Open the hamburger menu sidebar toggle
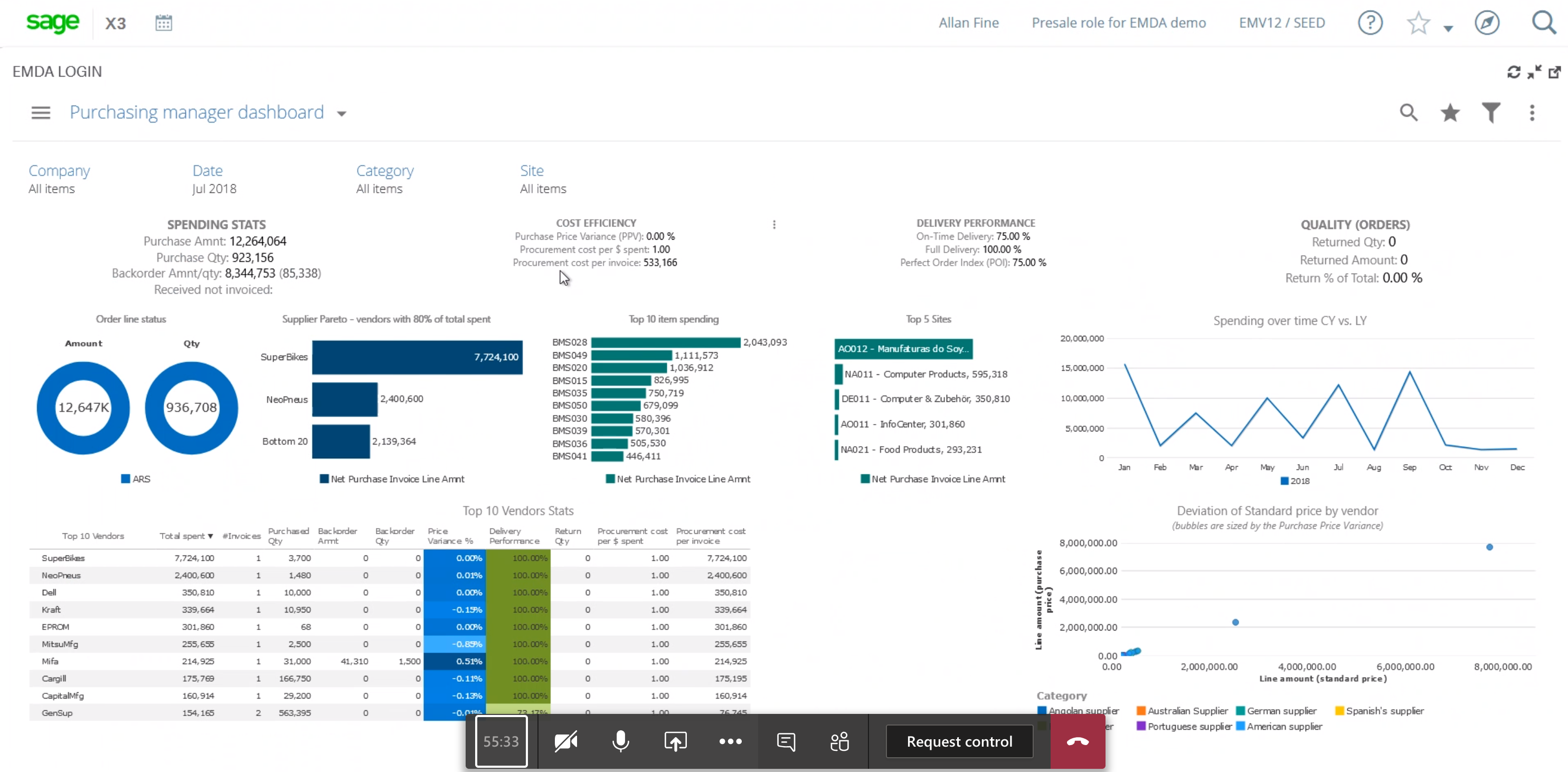Screen dimensions: 1568x772 (x=41, y=112)
